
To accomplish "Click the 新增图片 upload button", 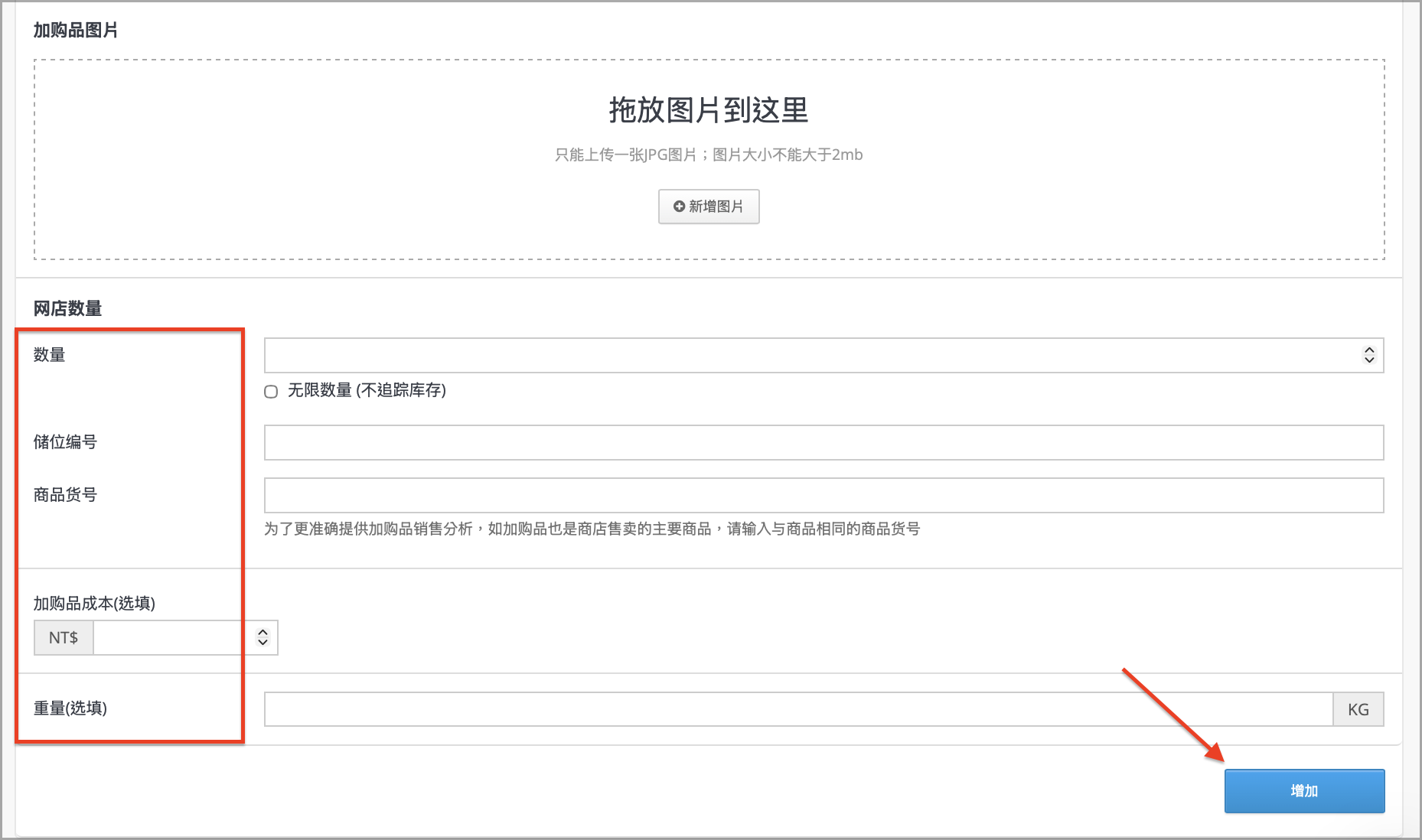I will click(709, 207).
